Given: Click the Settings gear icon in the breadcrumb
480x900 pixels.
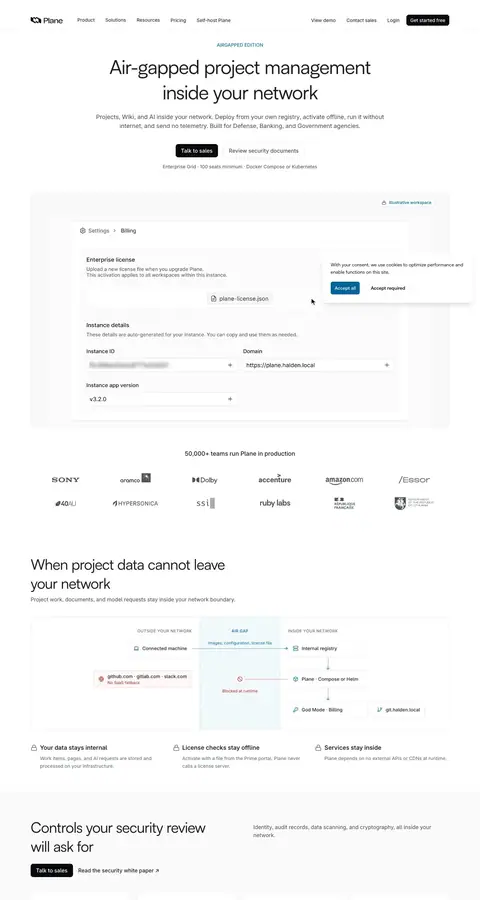Looking at the screenshot, I should pyautogui.click(x=83, y=231).
